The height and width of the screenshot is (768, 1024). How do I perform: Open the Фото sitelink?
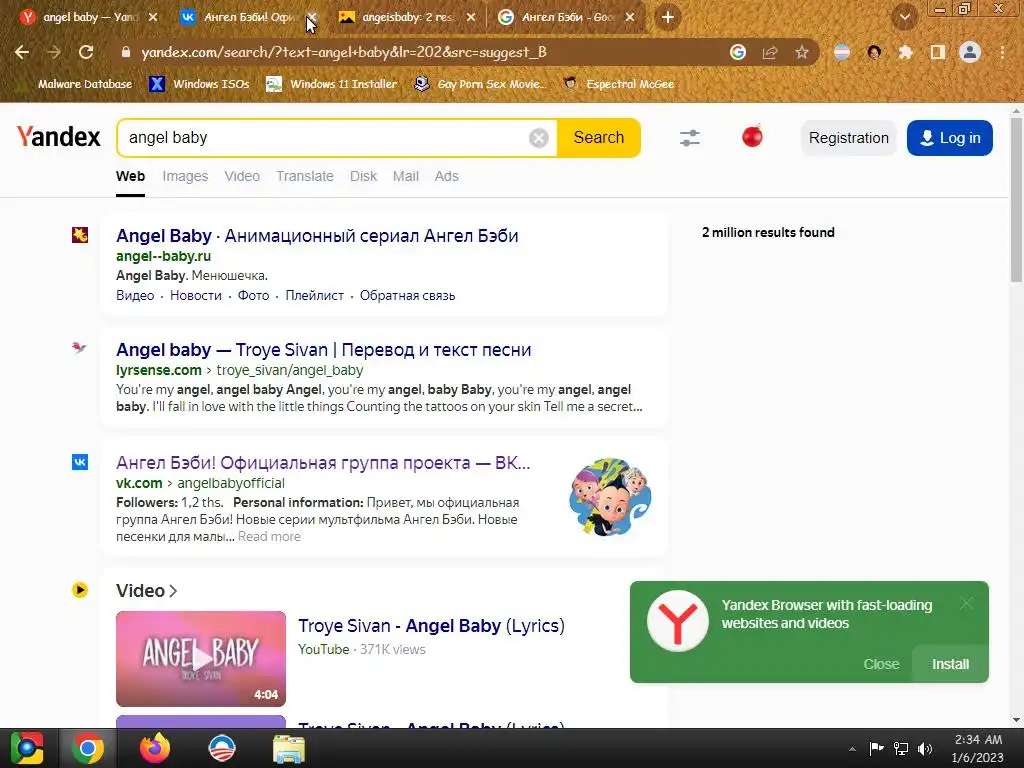click(x=253, y=295)
